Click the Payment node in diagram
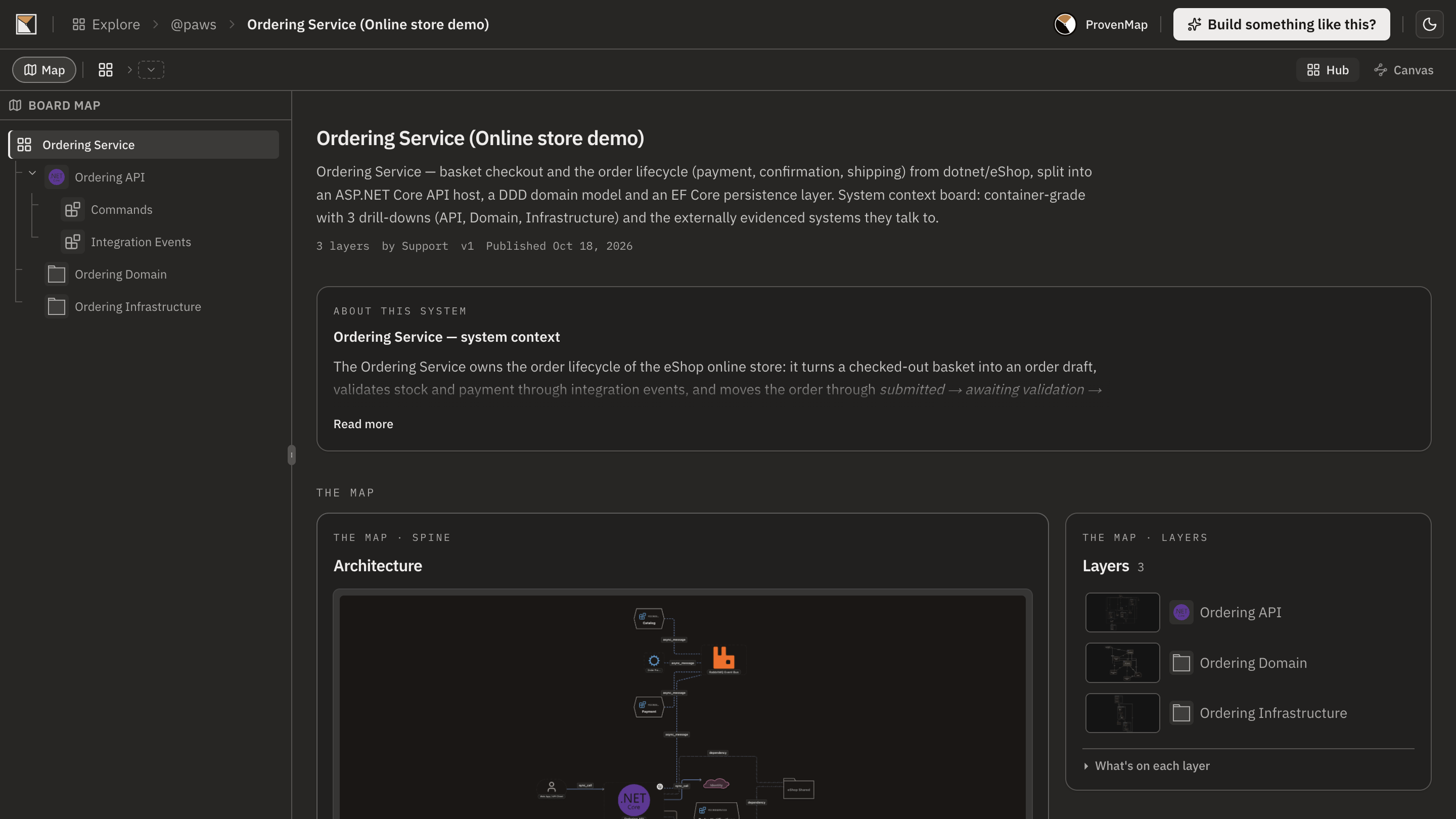 [x=649, y=708]
